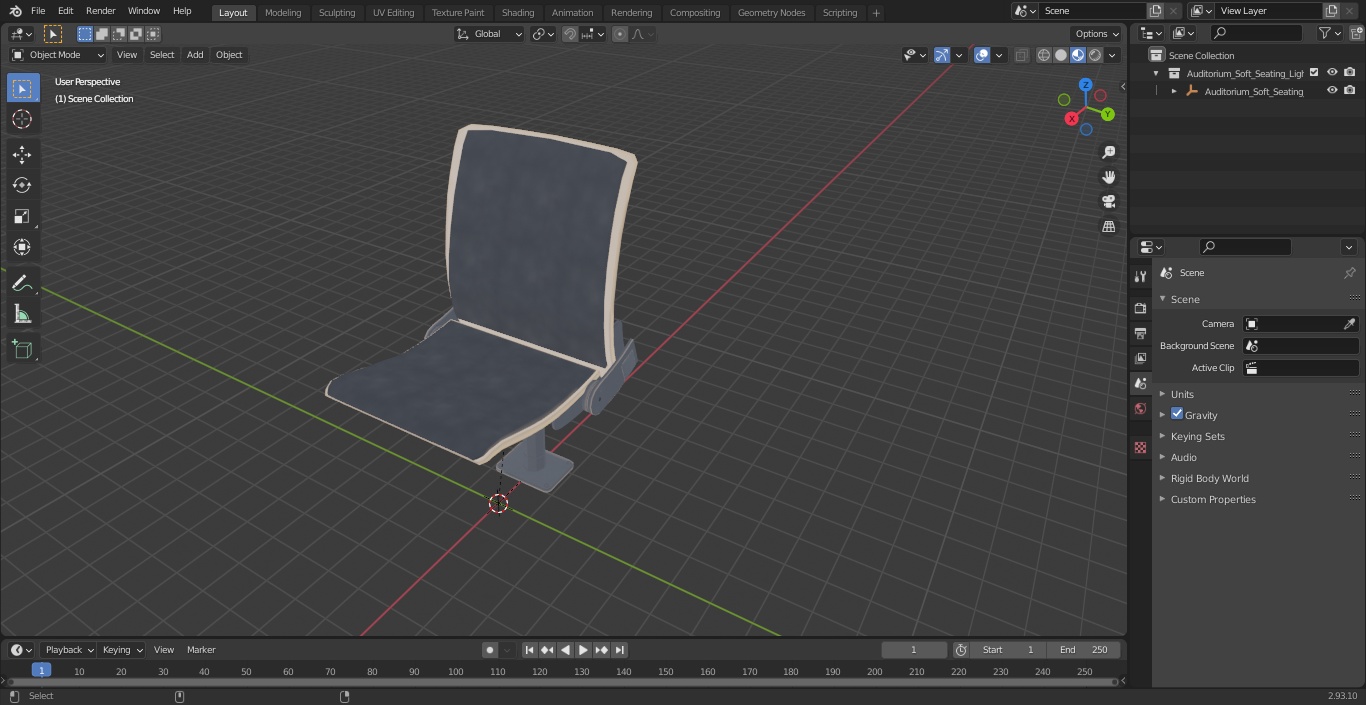Toggle X-ray mode in viewport header
Image resolution: width=1366 pixels, height=705 pixels.
point(1021,55)
